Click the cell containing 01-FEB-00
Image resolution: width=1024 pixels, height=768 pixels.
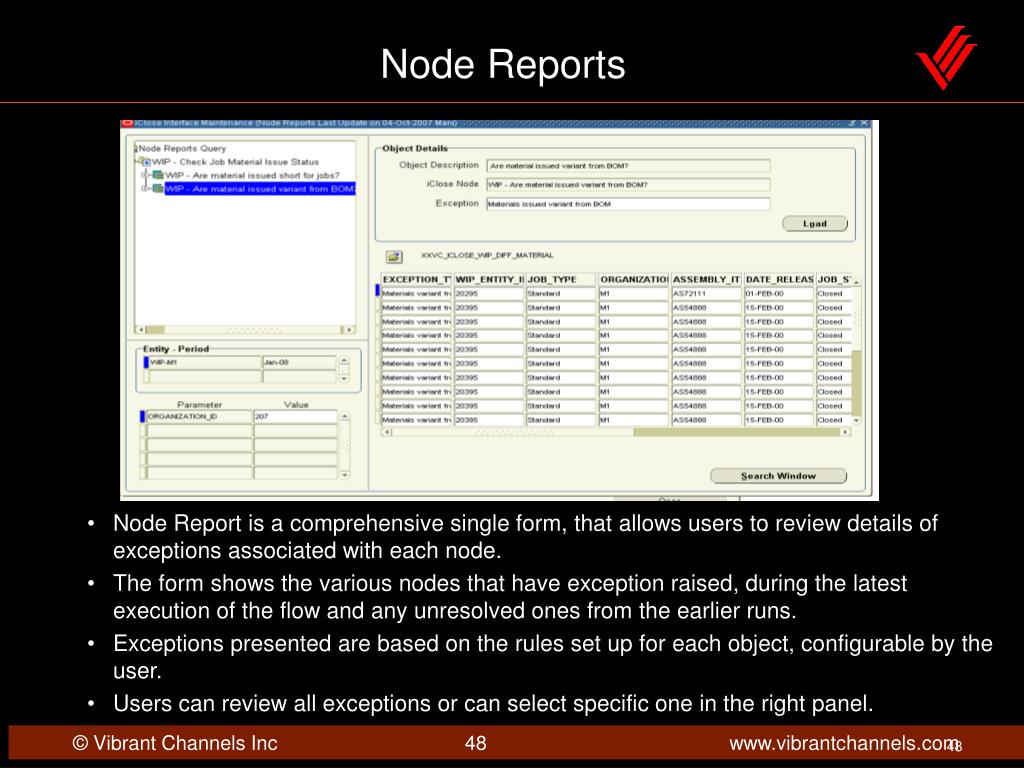click(779, 294)
